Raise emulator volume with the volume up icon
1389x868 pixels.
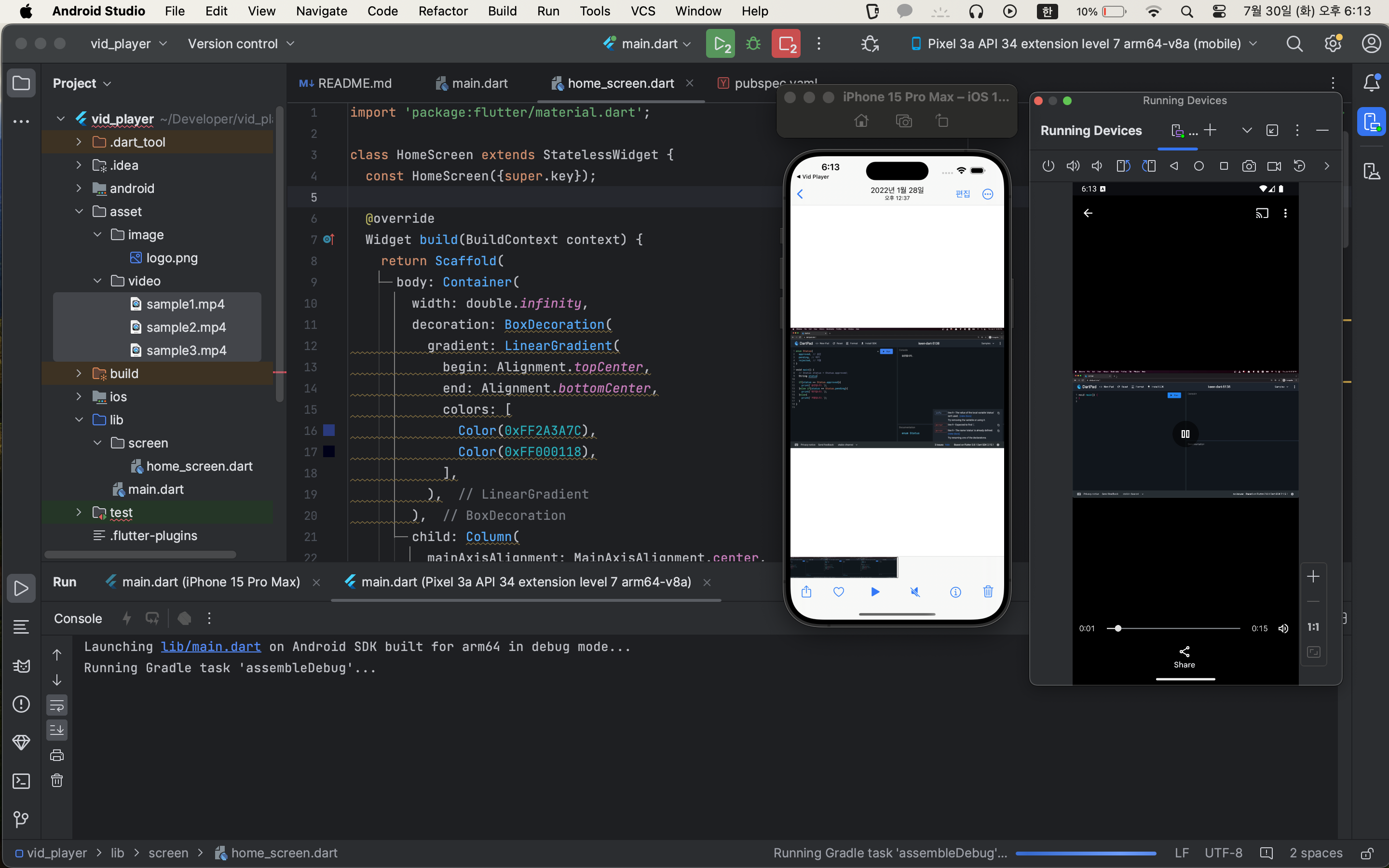[x=1072, y=166]
